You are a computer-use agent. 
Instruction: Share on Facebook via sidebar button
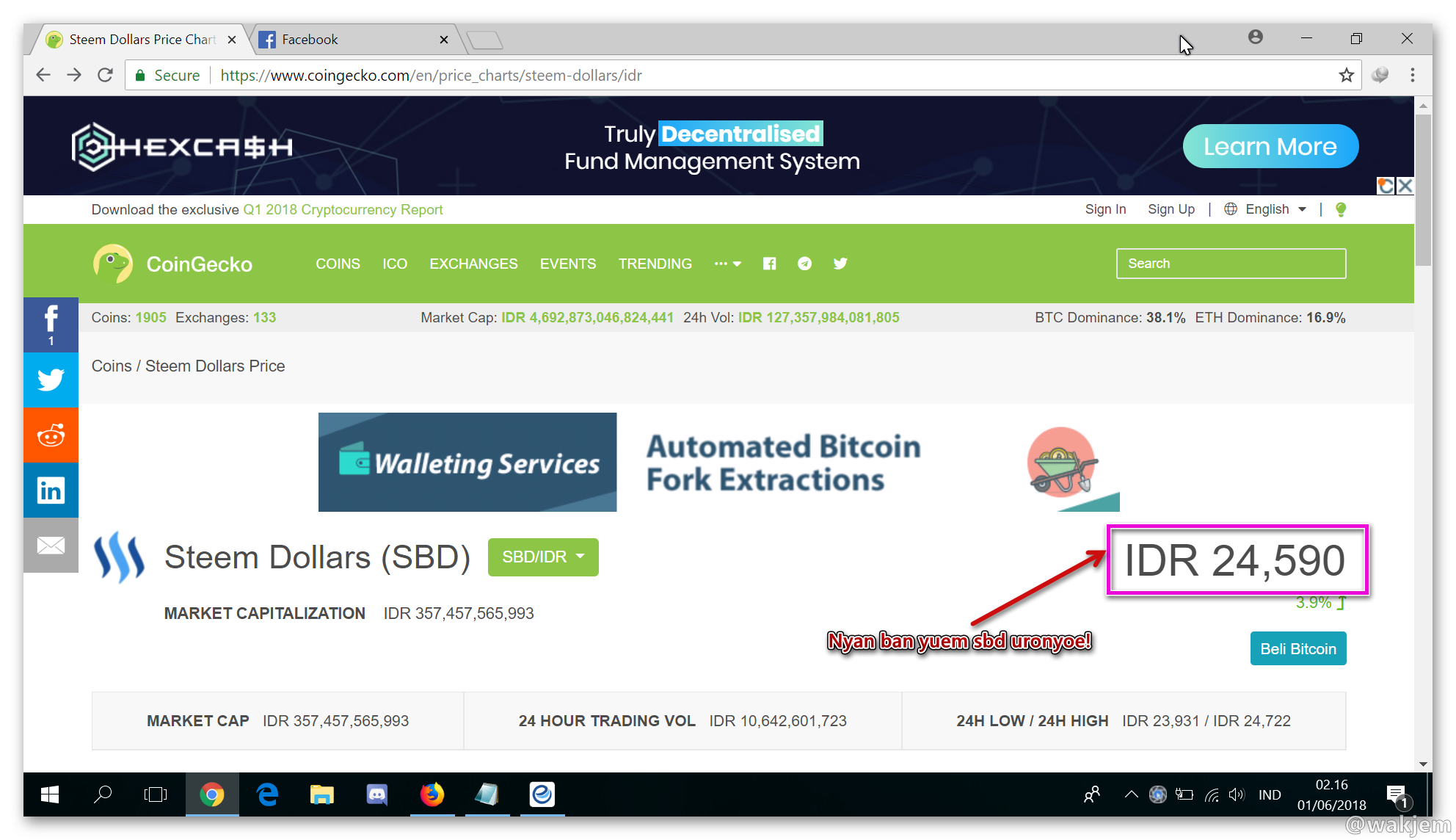pyautogui.click(x=51, y=325)
